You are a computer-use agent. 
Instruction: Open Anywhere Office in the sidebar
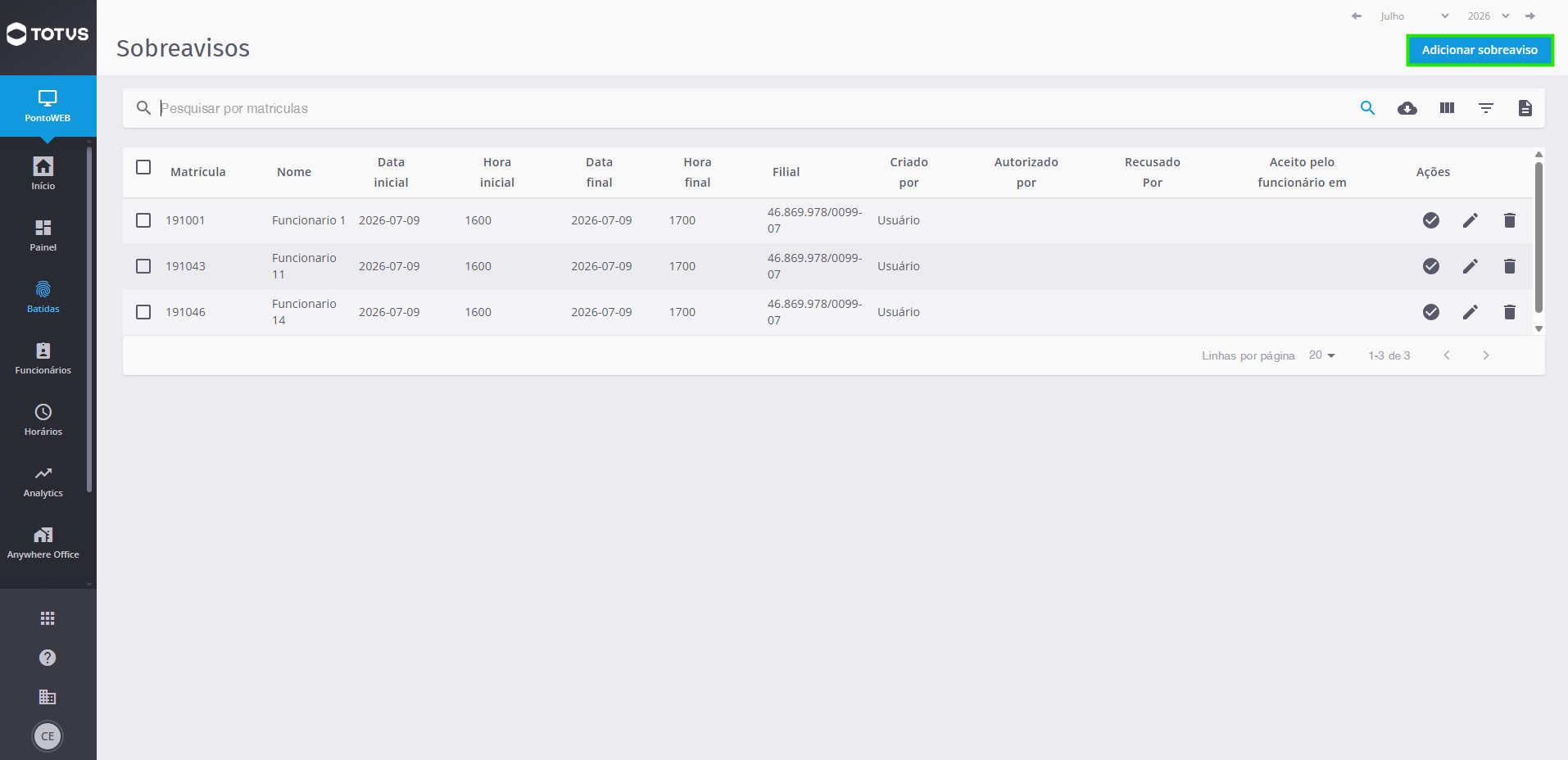click(x=43, y=542)
